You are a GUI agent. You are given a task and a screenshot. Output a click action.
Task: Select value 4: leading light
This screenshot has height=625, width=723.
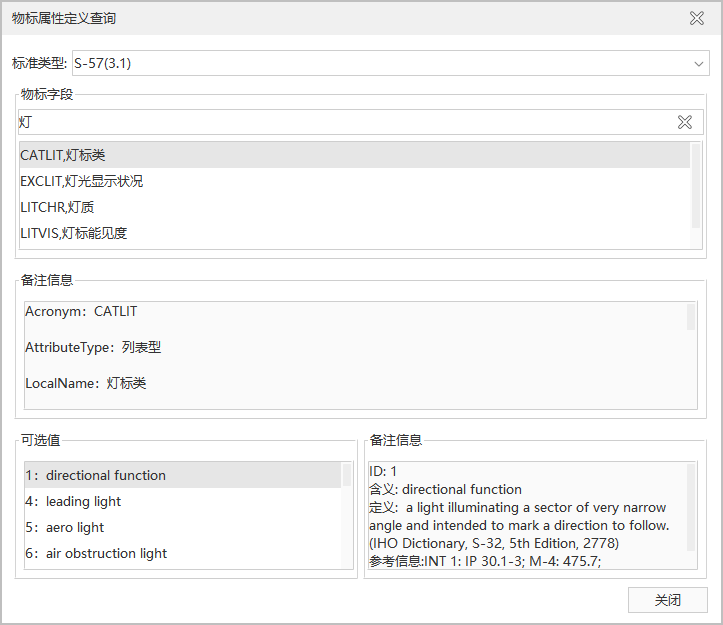(x=73, y=501)
